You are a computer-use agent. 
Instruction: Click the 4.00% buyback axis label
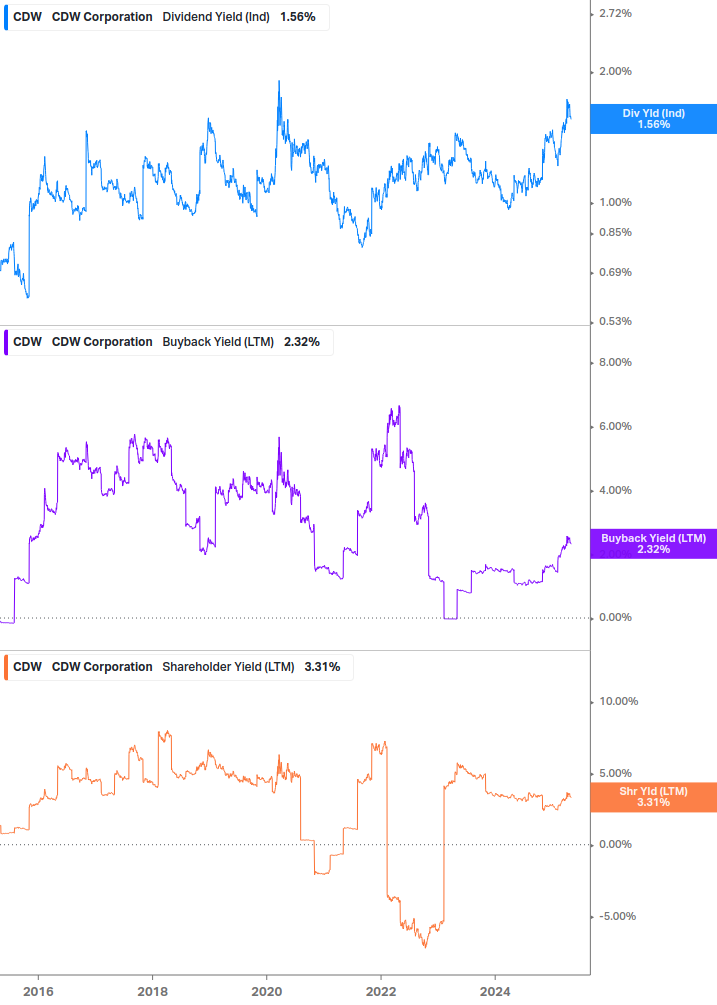click(615, 490)
